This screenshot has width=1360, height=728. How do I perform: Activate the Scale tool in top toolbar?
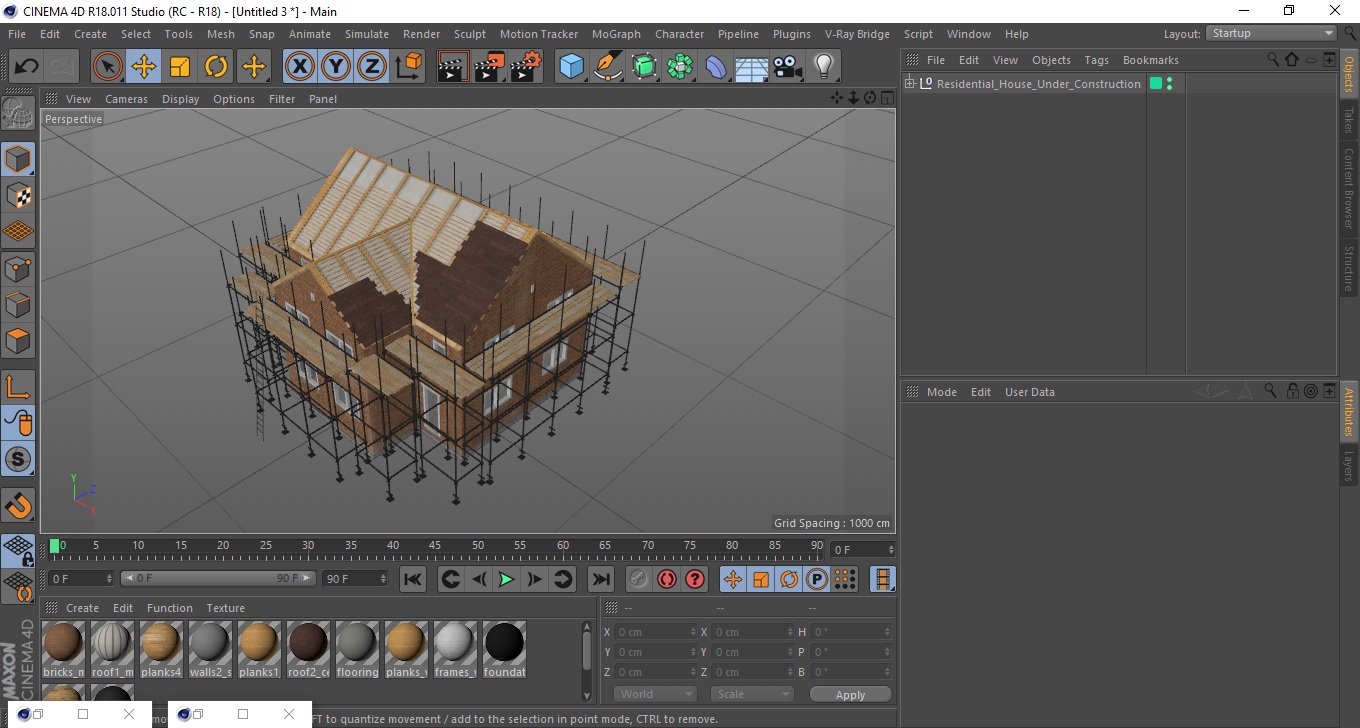(x=180, y=67)
